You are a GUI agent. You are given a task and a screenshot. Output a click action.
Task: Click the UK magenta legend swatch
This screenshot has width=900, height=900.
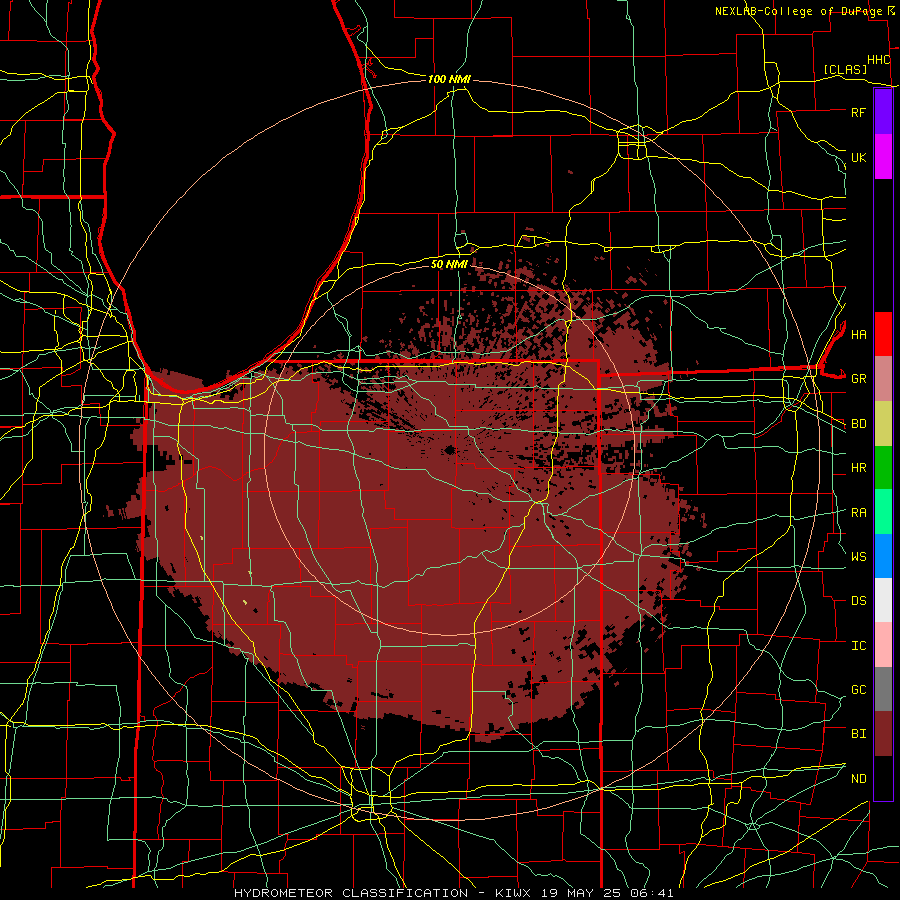point(883,157)
